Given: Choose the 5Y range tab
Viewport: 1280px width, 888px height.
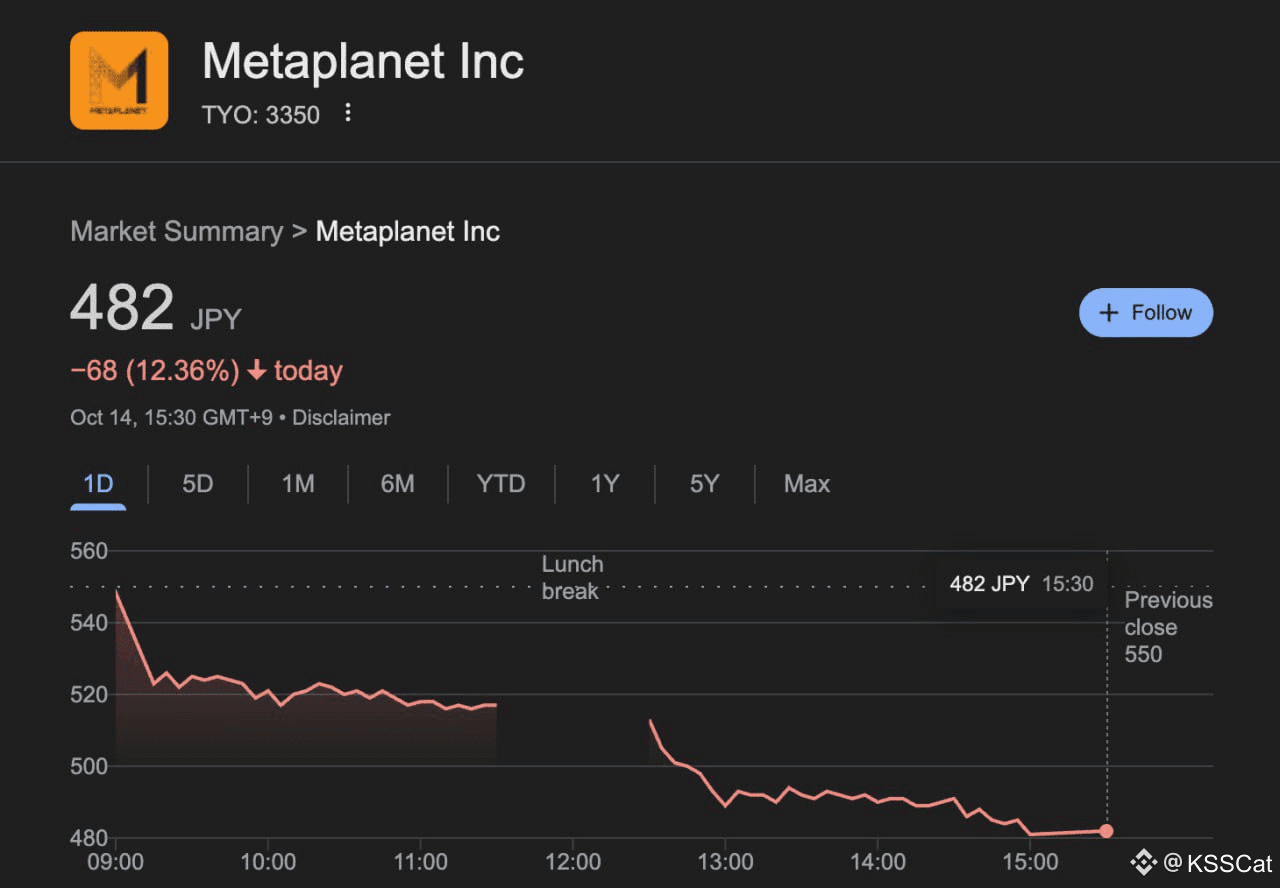Looking at the screenshot, I should pos(704,484).
